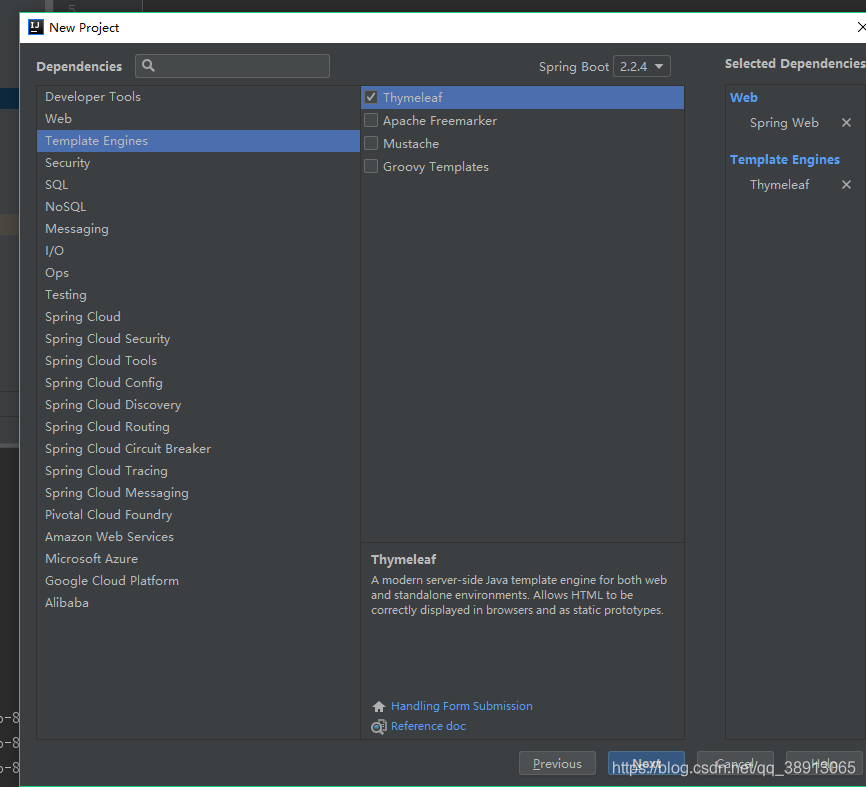Select the Spring Cloud category

click(198, 317)
